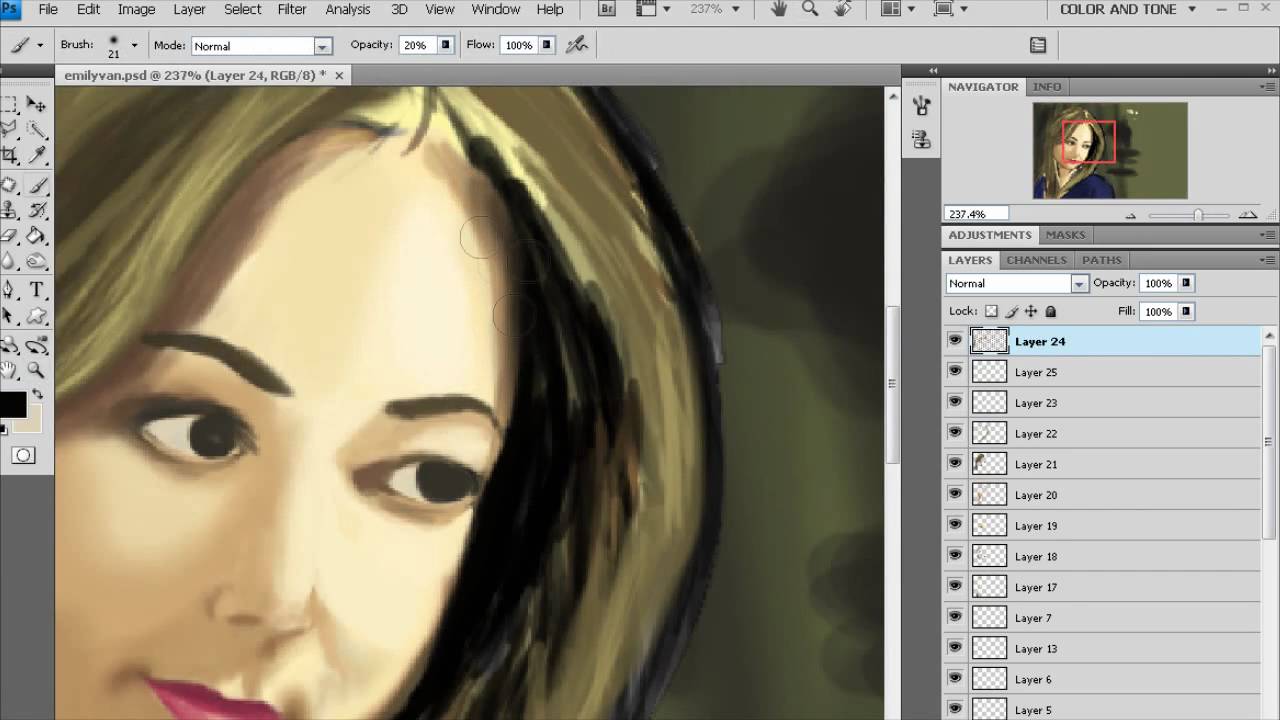Hide Layer 25 visibility eye
Image resolution: width=1280 pixels, height=720 pixels.
click(955, 372)
